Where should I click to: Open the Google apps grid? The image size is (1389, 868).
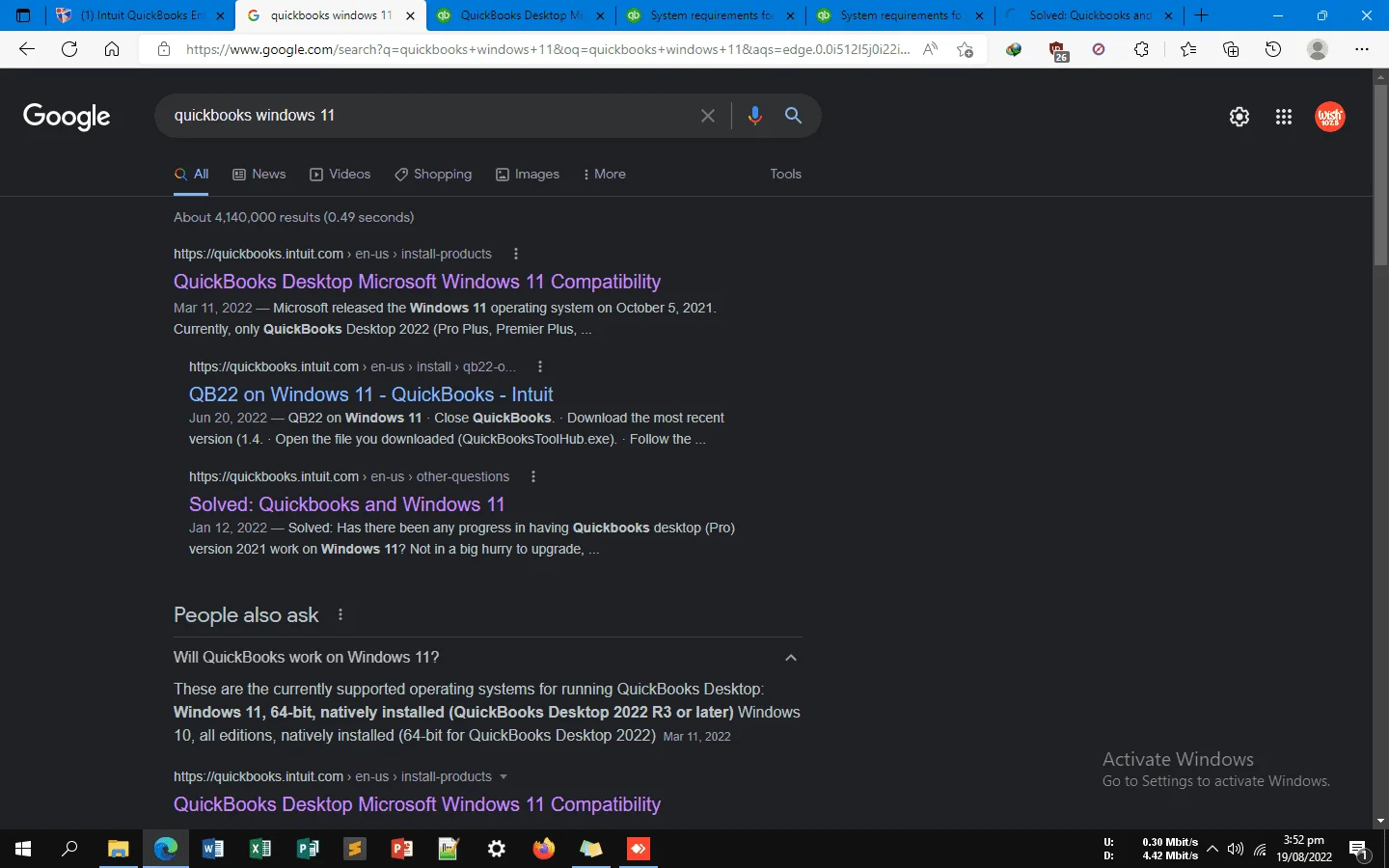(1284, 117)
